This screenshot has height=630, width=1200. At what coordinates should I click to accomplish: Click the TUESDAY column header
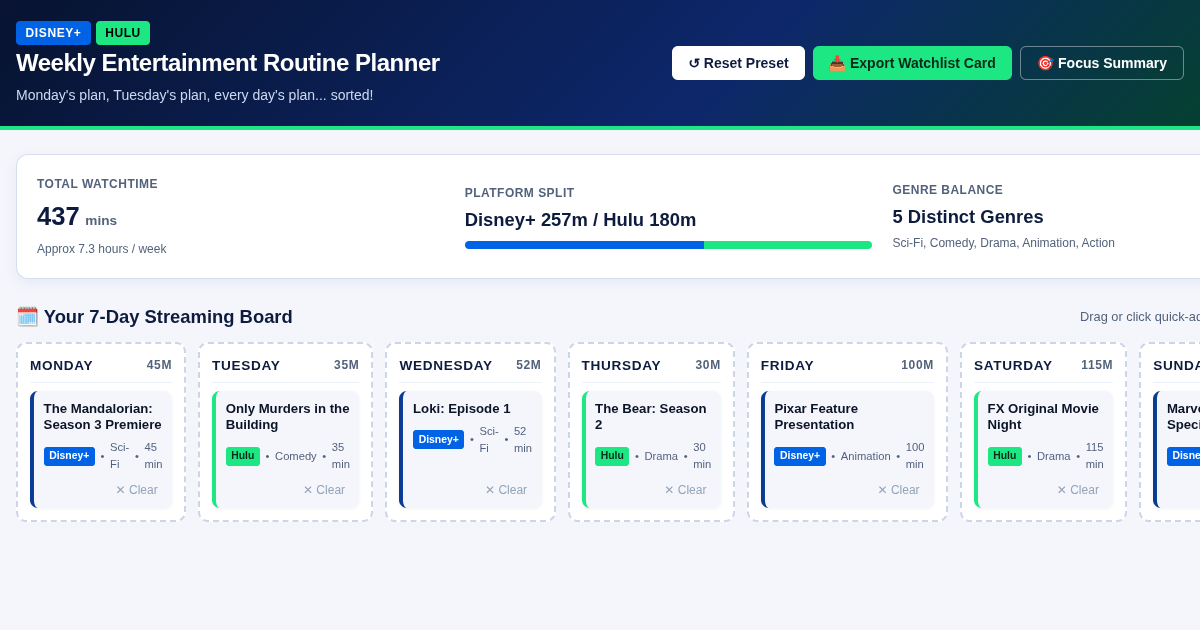point(246,366)
